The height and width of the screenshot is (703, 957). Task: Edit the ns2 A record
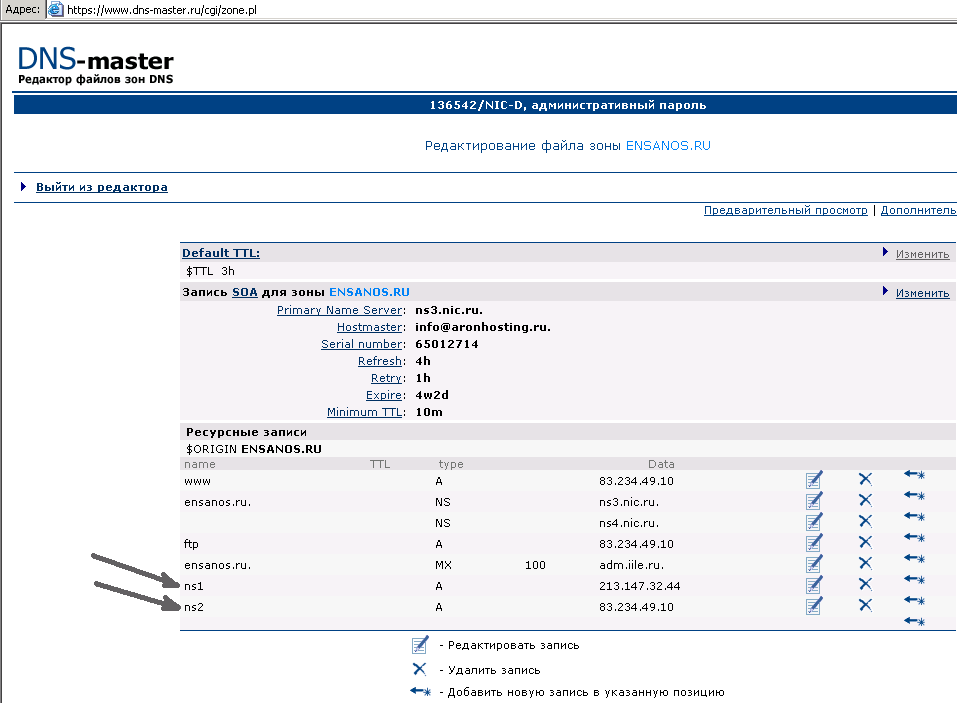point(814,606)
